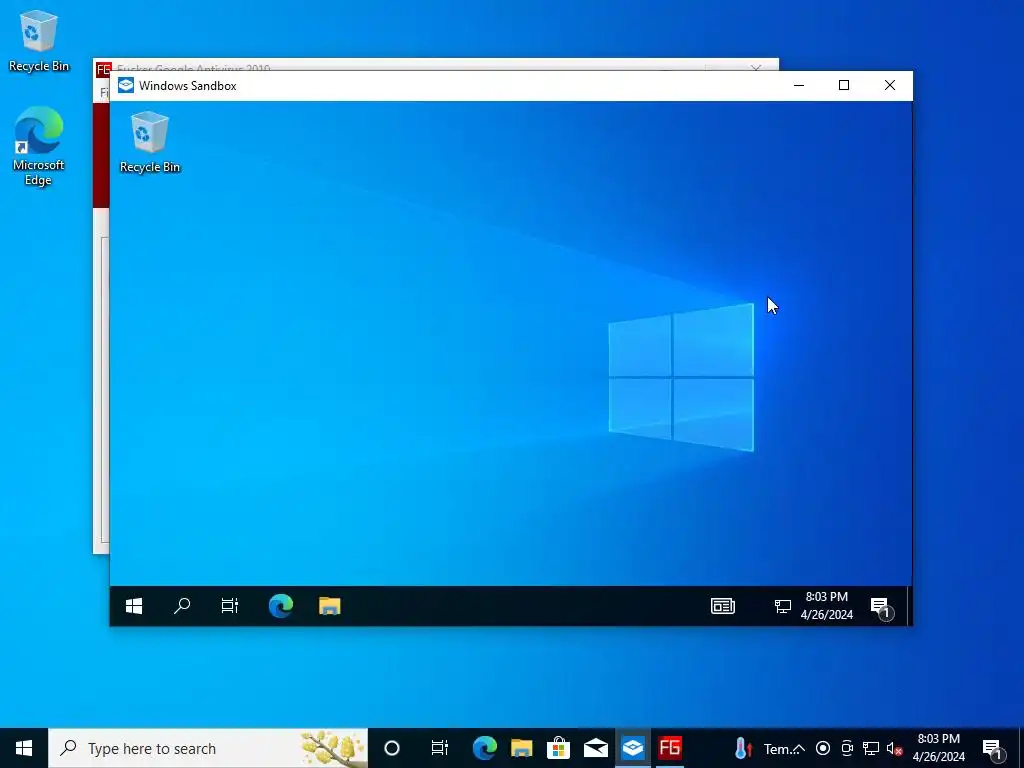Viewport: 1024px width, 768px height.
Task: Open Task View on host taskbar
Action: 440,748
